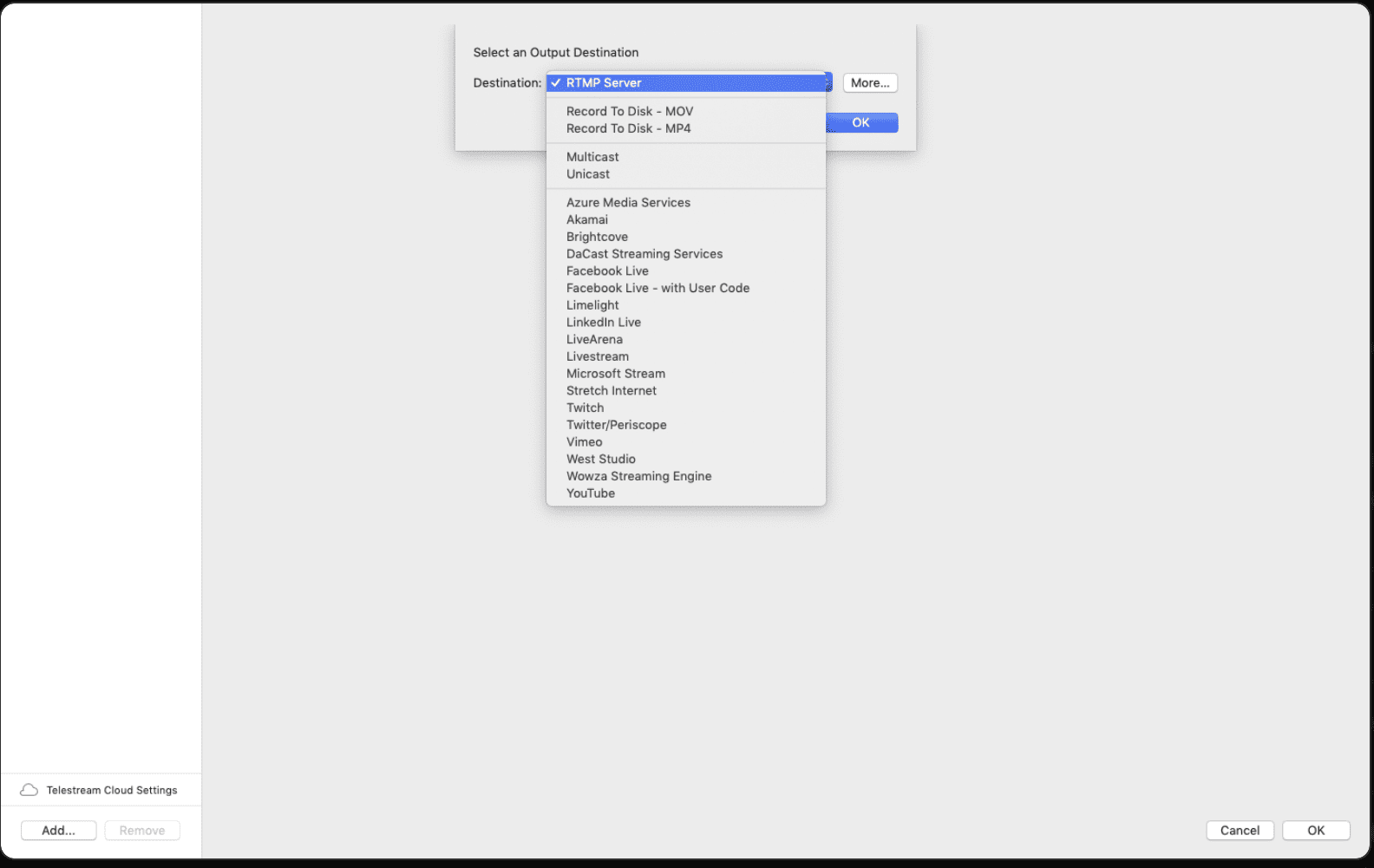The image size is (1374, 868).
Task: Pick West Studio from the list
Action: (x=686, y=460)
